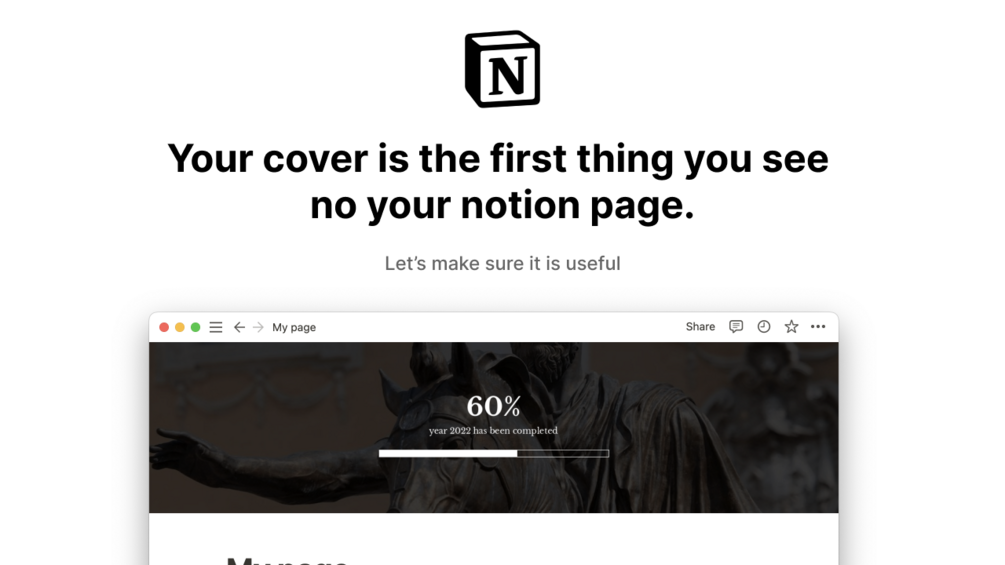Click the subtitle Let's make sure it is useful
The height and width of the screenshot is (565, 1005).
pyautogui.click(x=502, y=263)
